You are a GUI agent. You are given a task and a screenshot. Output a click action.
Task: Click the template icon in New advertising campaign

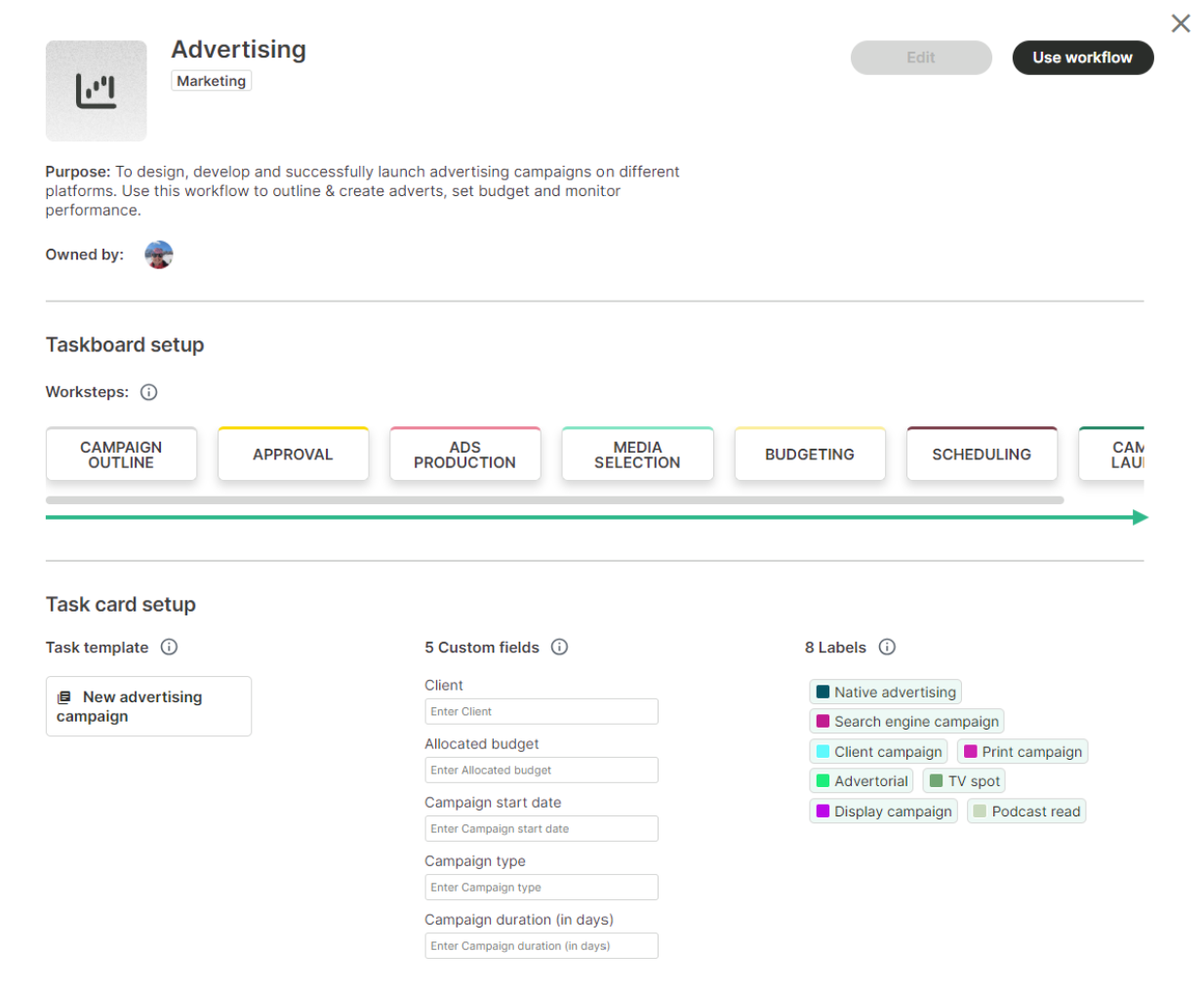click(x=64, y=697)
